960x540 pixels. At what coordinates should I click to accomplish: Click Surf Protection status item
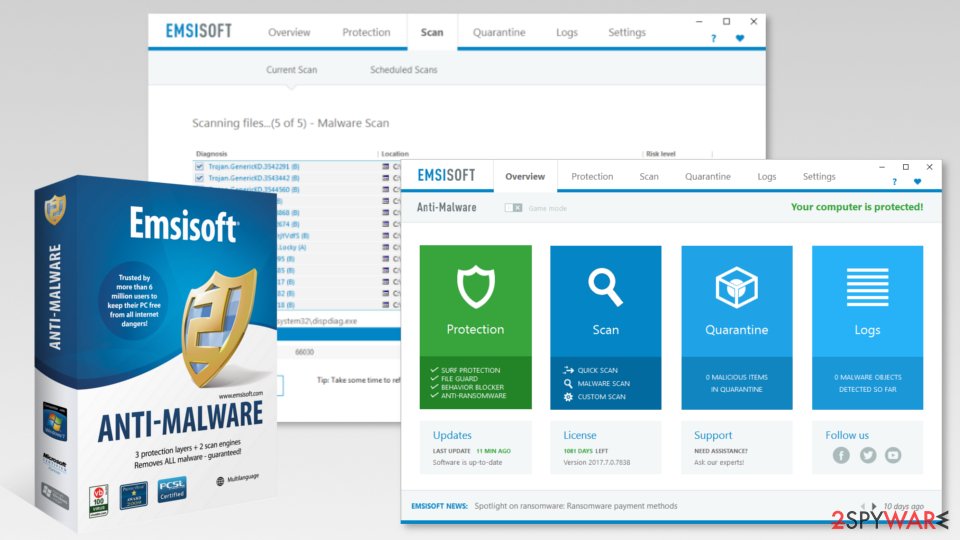(x=465, y=370)
